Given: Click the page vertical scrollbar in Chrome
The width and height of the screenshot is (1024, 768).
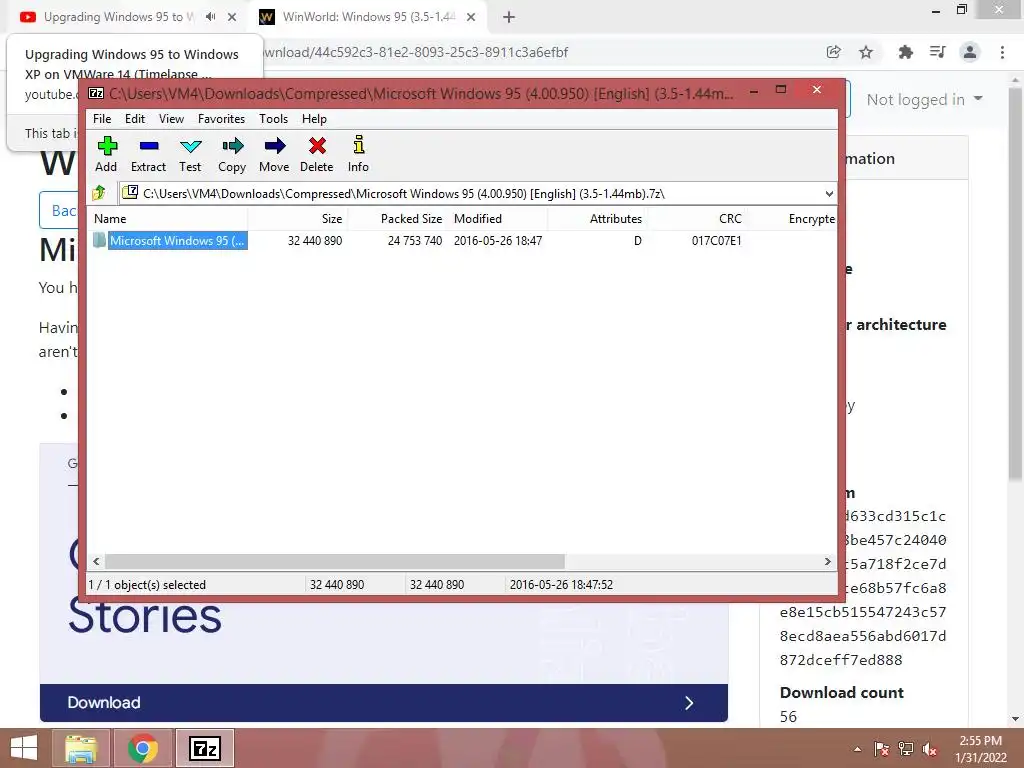Looking at the screenshot, I should pos(1015,285).
